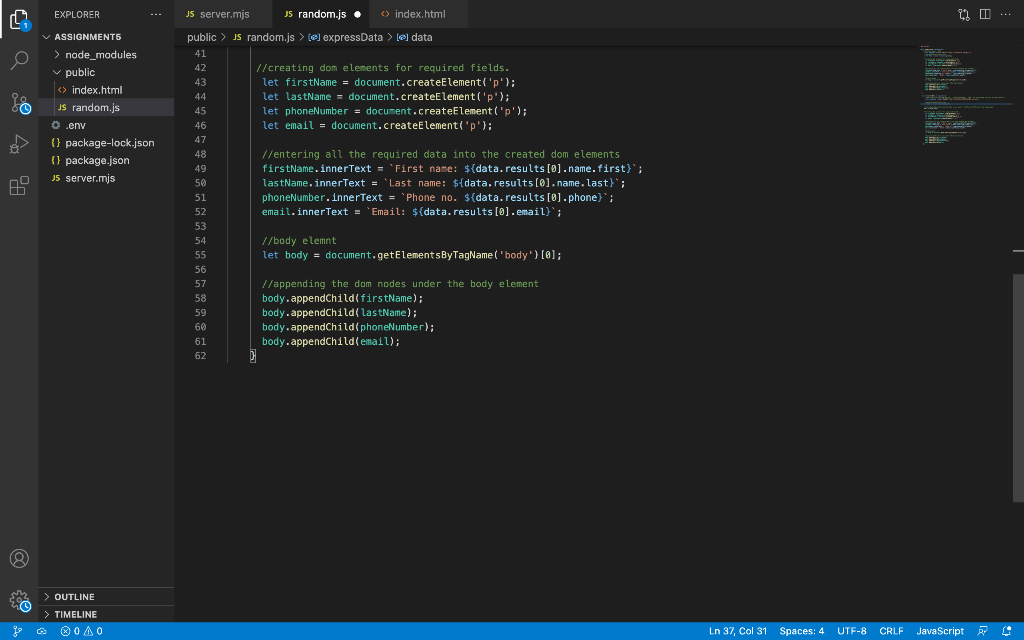Screen dimensions: 1024x640
Task: Switch to the server.mjs tab
Action: click(223, 14)
